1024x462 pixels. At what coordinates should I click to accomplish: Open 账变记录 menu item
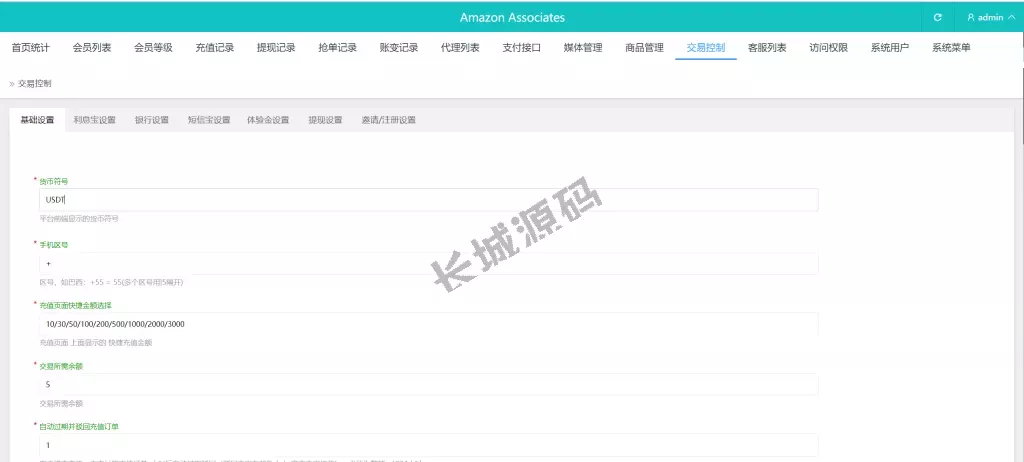[399, 48]
